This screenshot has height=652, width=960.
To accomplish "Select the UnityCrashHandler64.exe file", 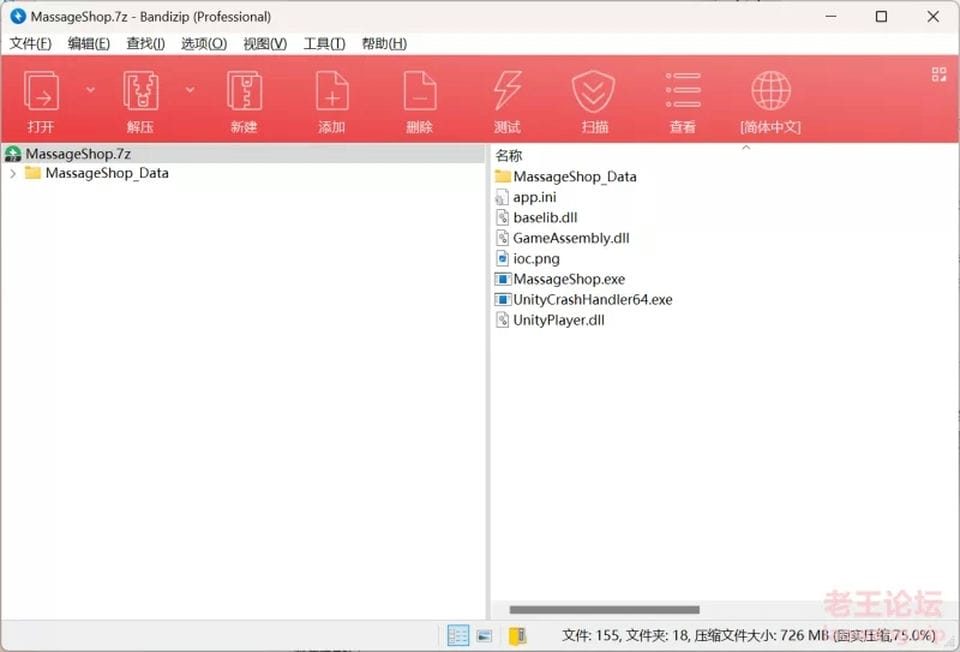I will point(593,299).
